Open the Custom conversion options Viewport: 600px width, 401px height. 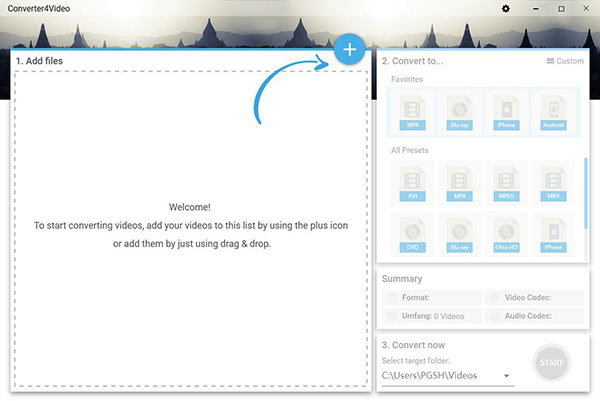click(x=565, y=61)
